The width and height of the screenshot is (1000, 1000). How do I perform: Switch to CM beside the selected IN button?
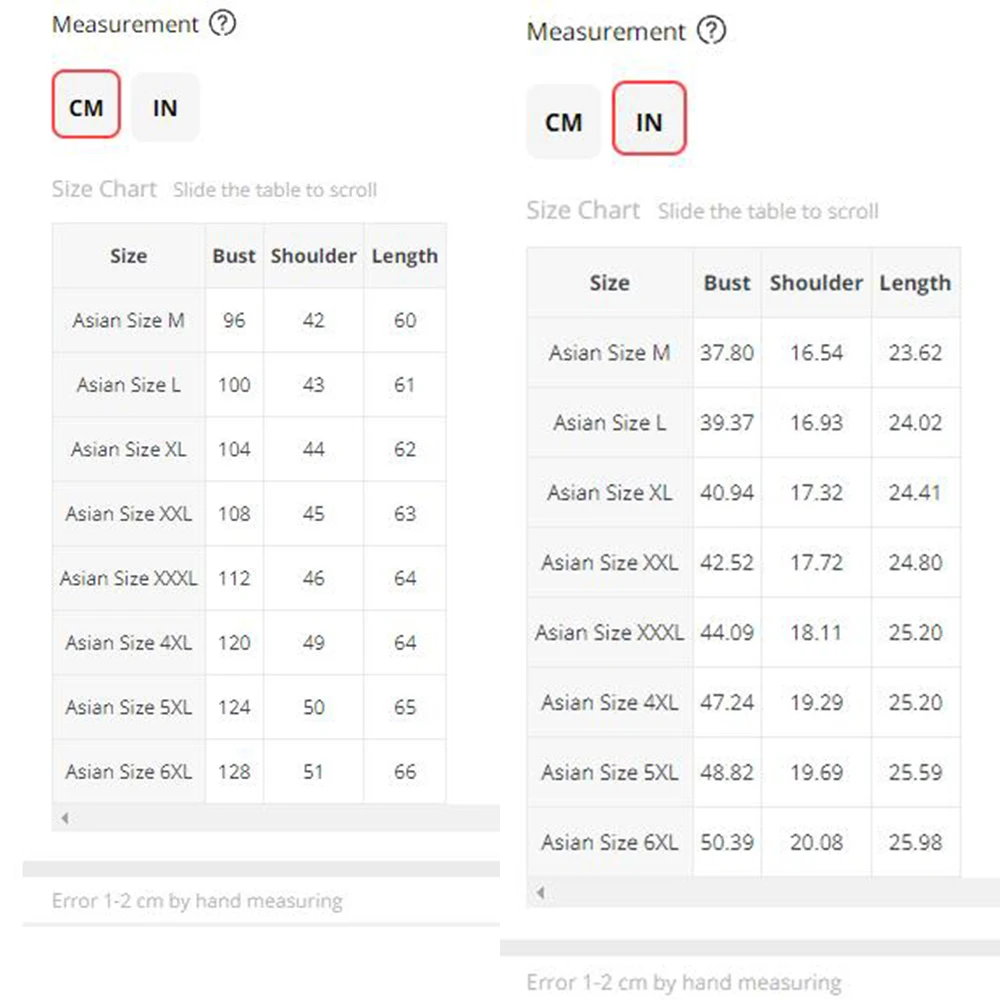pos(563,121)
